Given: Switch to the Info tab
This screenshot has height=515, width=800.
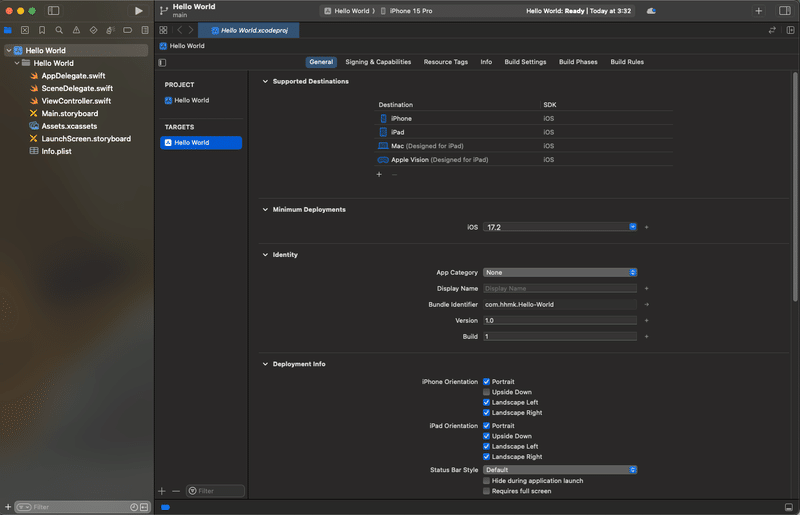Looking at the screenshot, I should (x=486, y=62).
